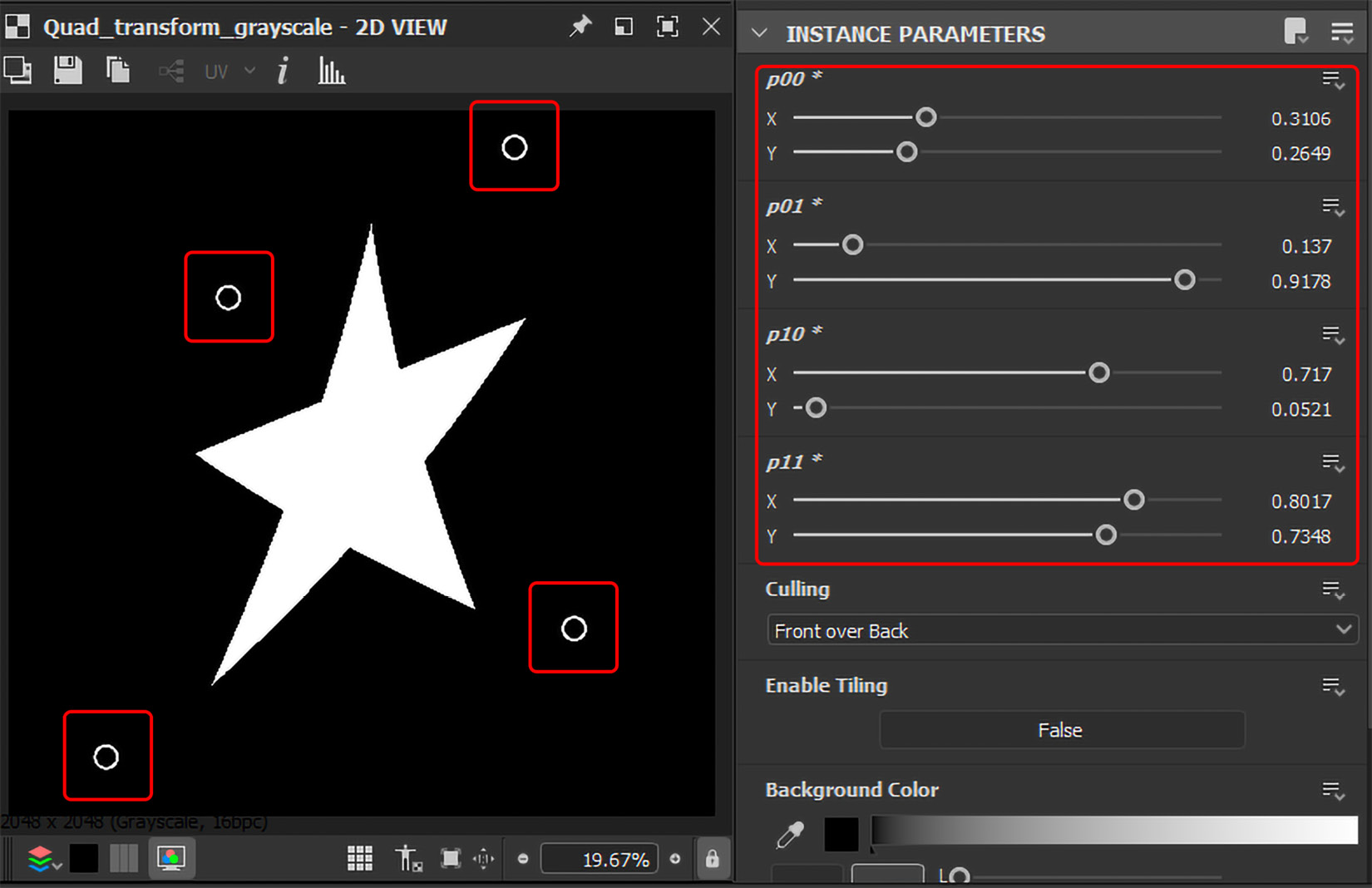Click the p00 Y value 0.2649
The width and height of the screenshot is (1372, 888).
1300,154
